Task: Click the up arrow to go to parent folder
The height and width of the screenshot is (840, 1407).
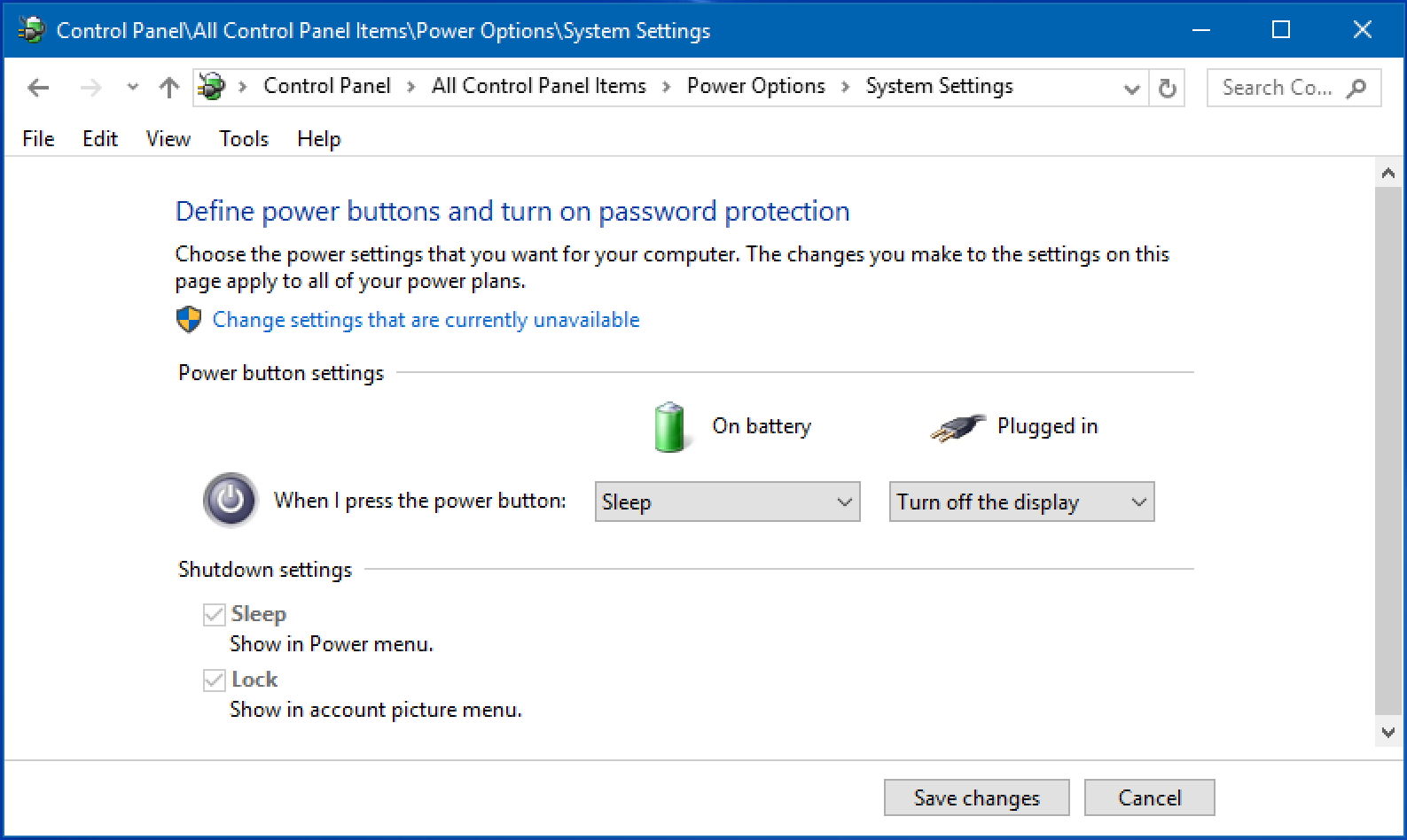Action: (x=168, y=87)
